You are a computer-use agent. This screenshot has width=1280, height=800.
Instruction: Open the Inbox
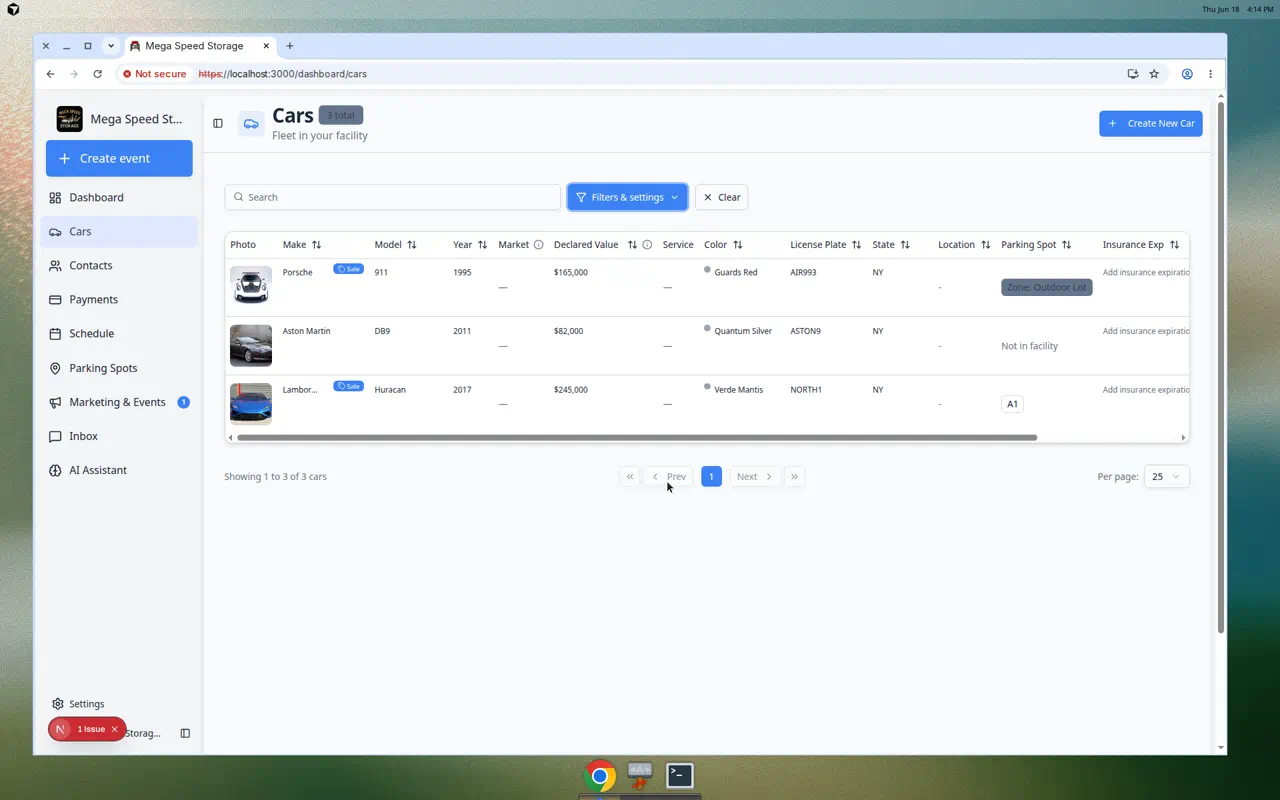119,436
